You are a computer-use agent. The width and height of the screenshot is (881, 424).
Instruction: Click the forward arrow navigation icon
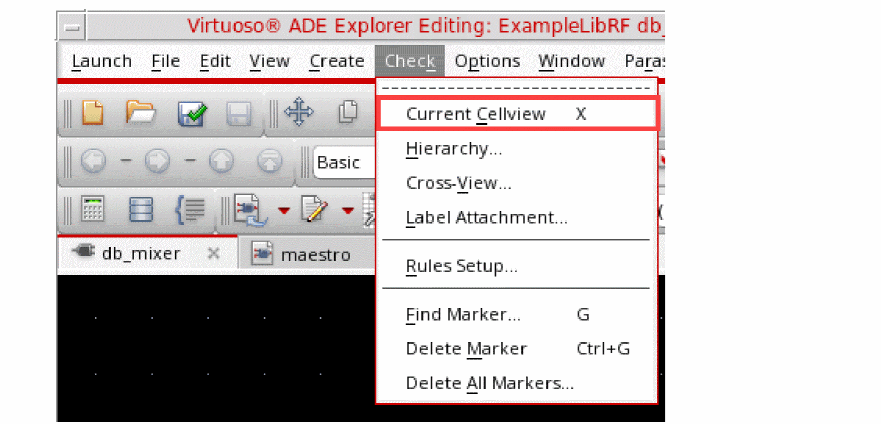(156, 162)
